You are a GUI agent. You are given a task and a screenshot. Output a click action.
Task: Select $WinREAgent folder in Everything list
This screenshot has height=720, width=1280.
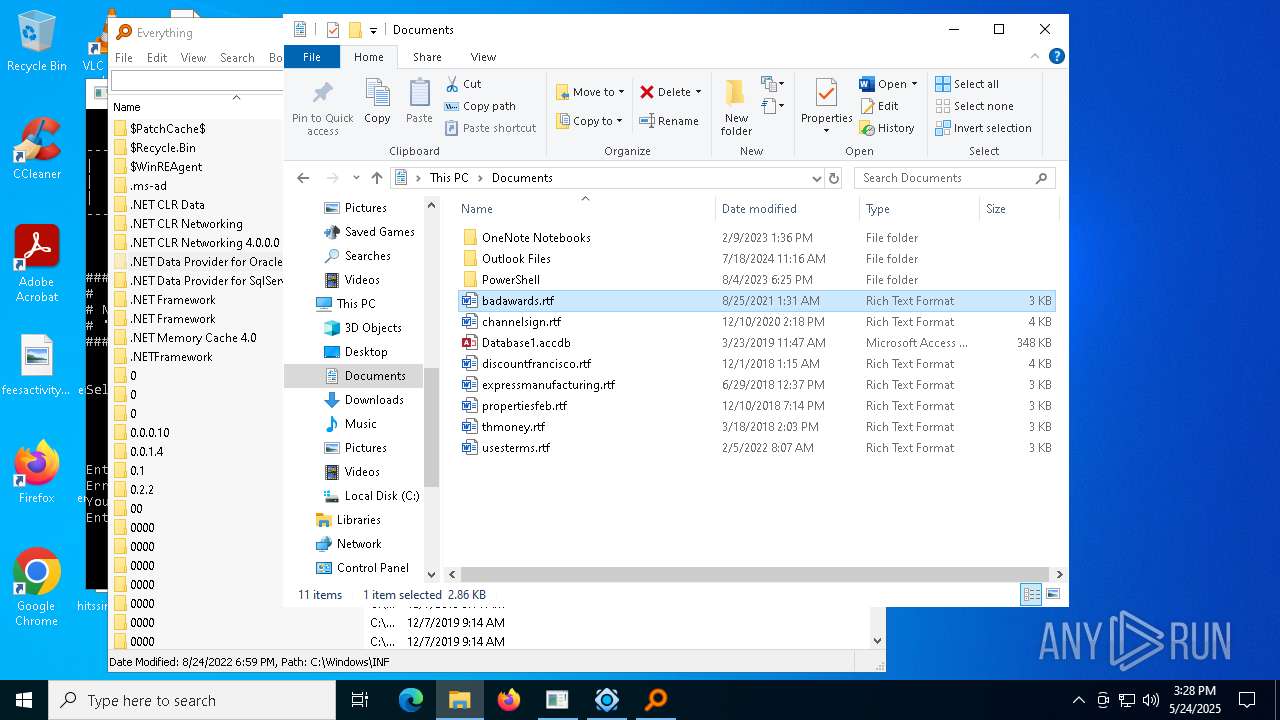[166, 167]
